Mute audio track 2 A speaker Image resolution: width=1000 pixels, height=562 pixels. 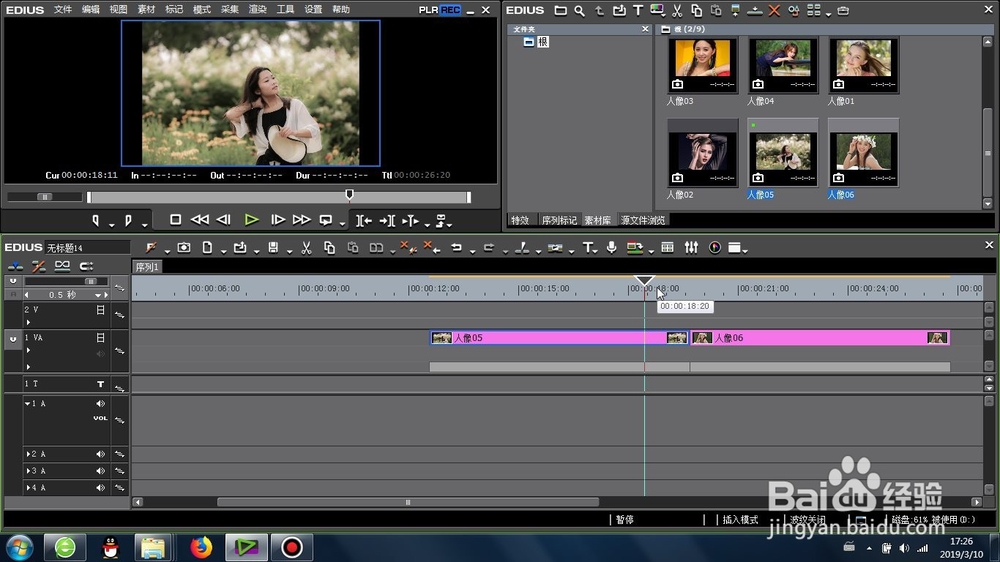100,454
